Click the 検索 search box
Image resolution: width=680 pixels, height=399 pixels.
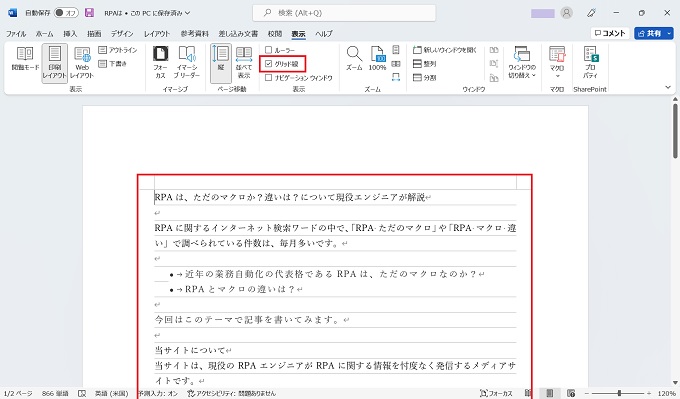coord(344,13)
